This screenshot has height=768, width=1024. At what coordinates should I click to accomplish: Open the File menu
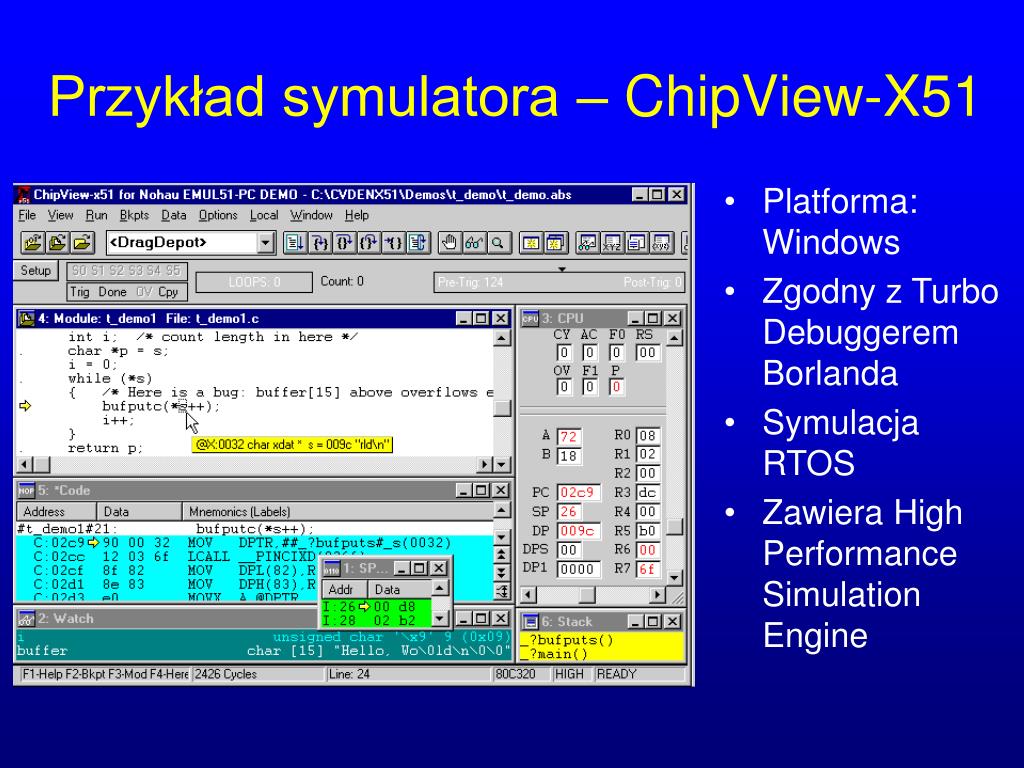(27, 215)
